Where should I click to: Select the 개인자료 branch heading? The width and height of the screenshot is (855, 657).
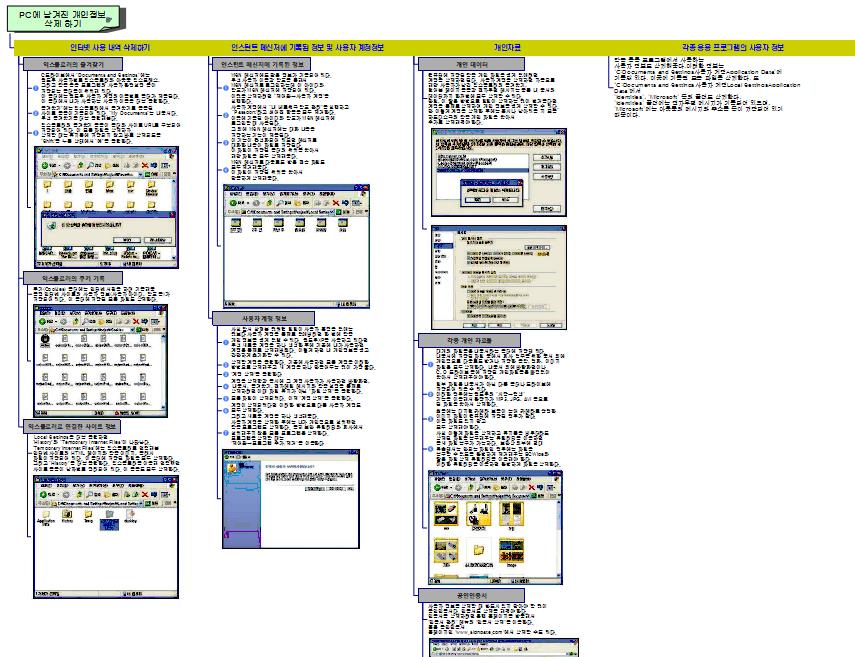tap(506, 47)
